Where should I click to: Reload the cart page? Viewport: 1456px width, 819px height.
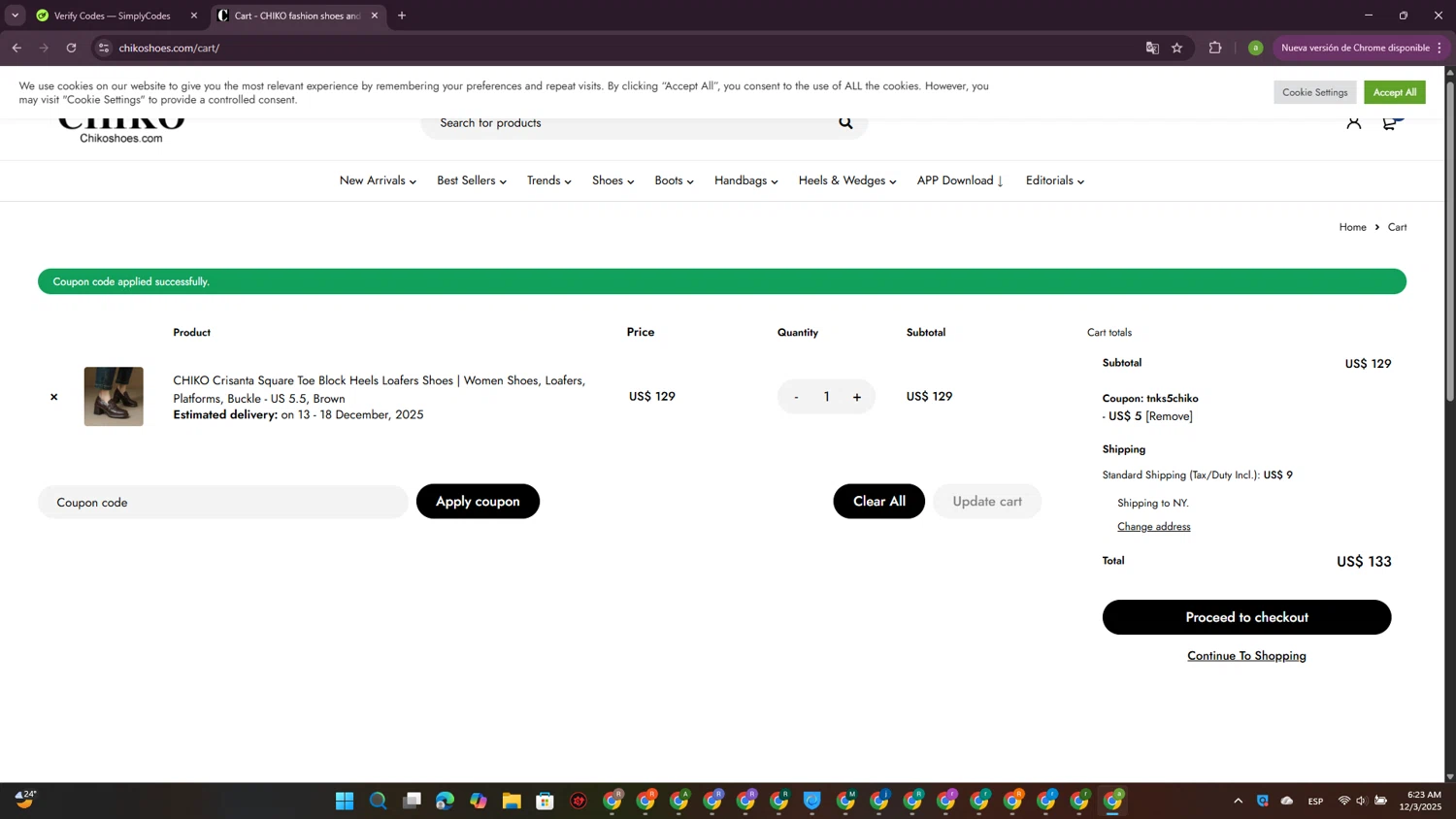pyautogui.click(x=71, y=48)
